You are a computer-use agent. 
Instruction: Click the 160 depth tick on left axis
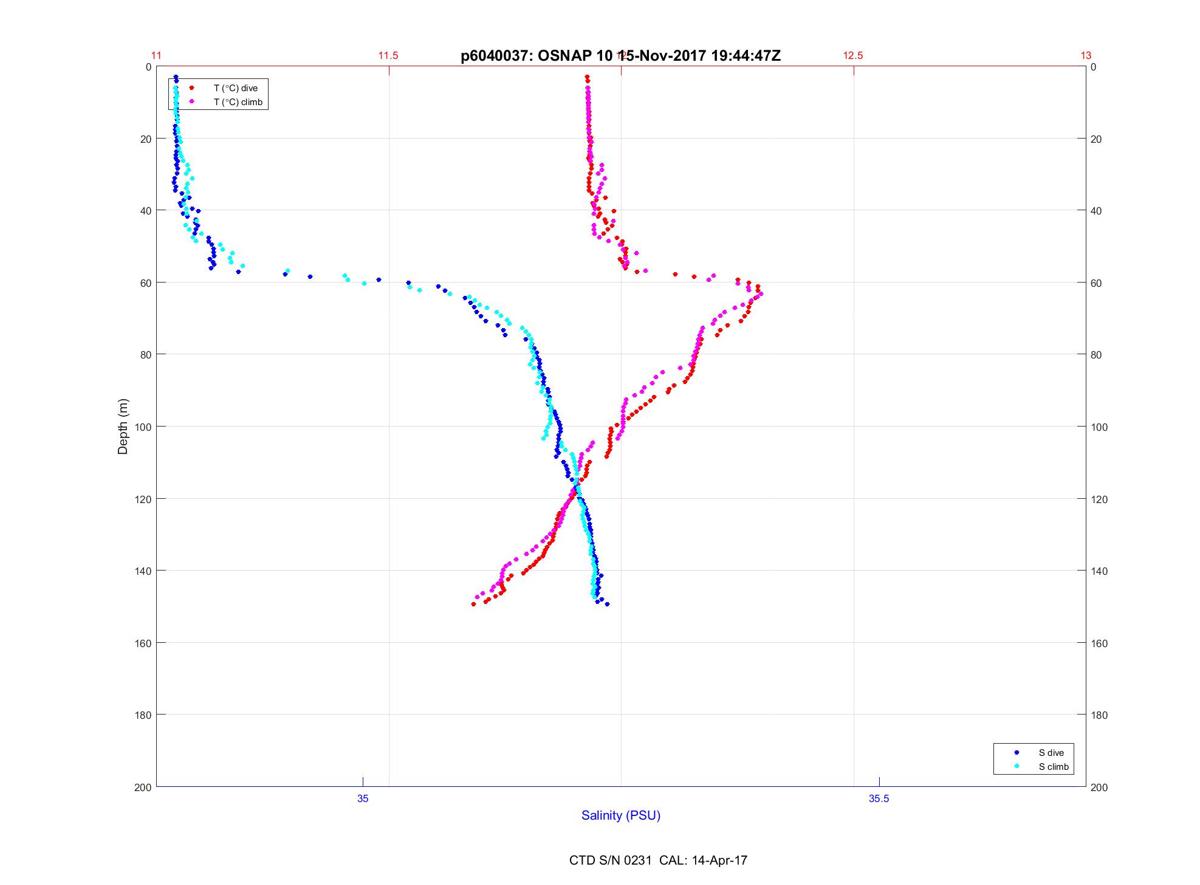pyautogui.click(x=143, y=643)
